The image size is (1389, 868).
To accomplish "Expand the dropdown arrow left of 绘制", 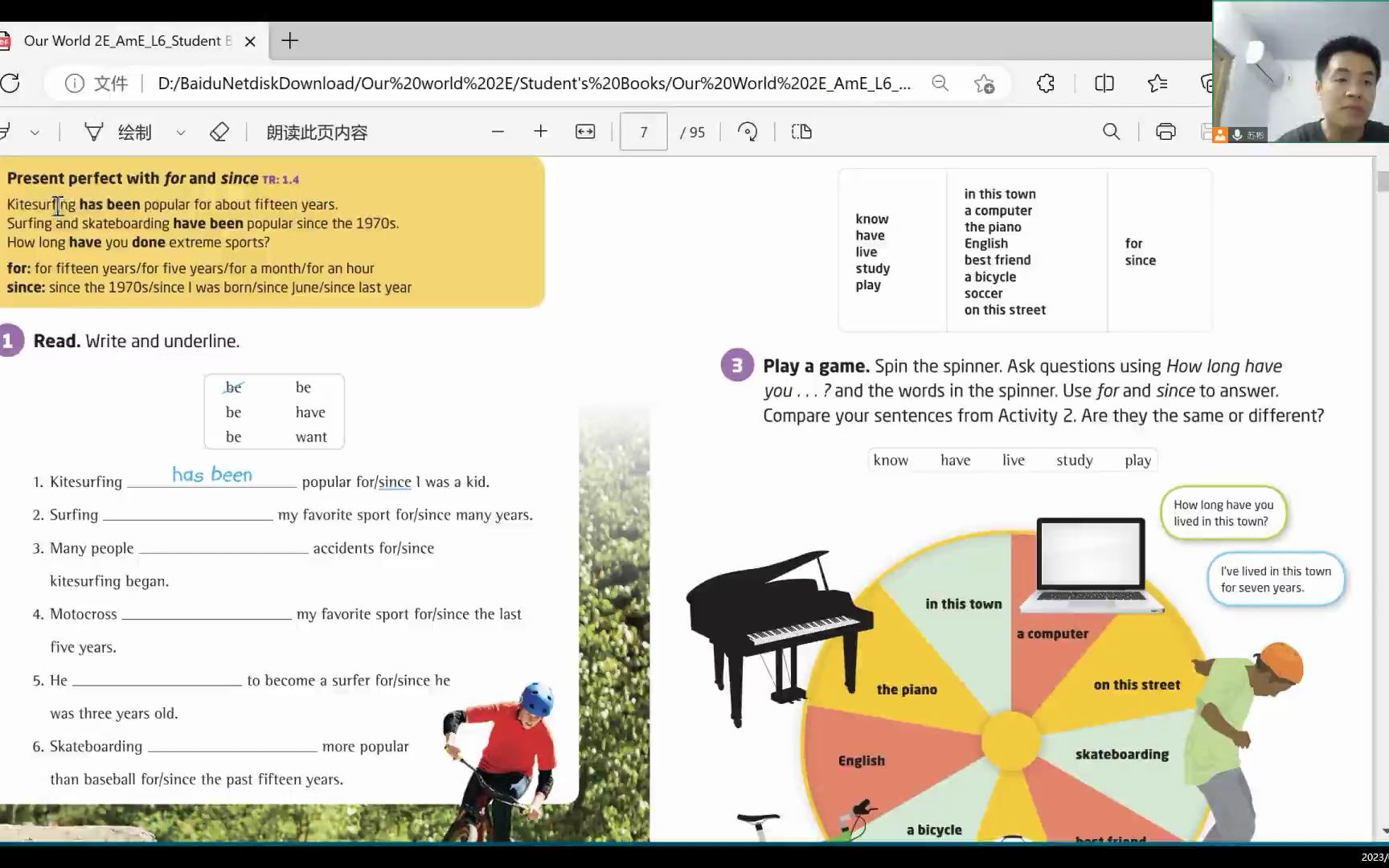I will pyautogui.click(x=35, y=133).
